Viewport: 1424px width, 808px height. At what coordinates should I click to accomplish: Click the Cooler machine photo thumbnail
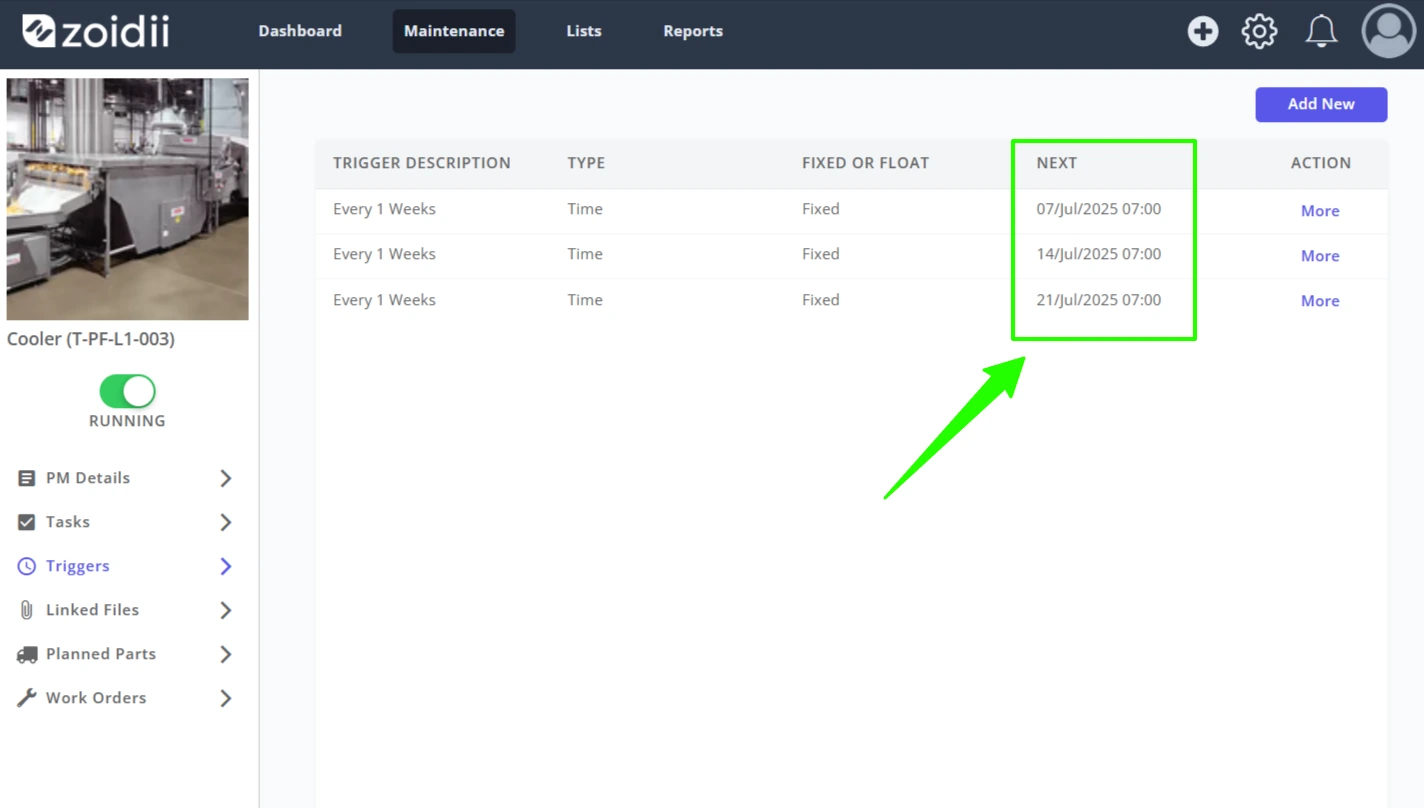click(x=128, y=199)
